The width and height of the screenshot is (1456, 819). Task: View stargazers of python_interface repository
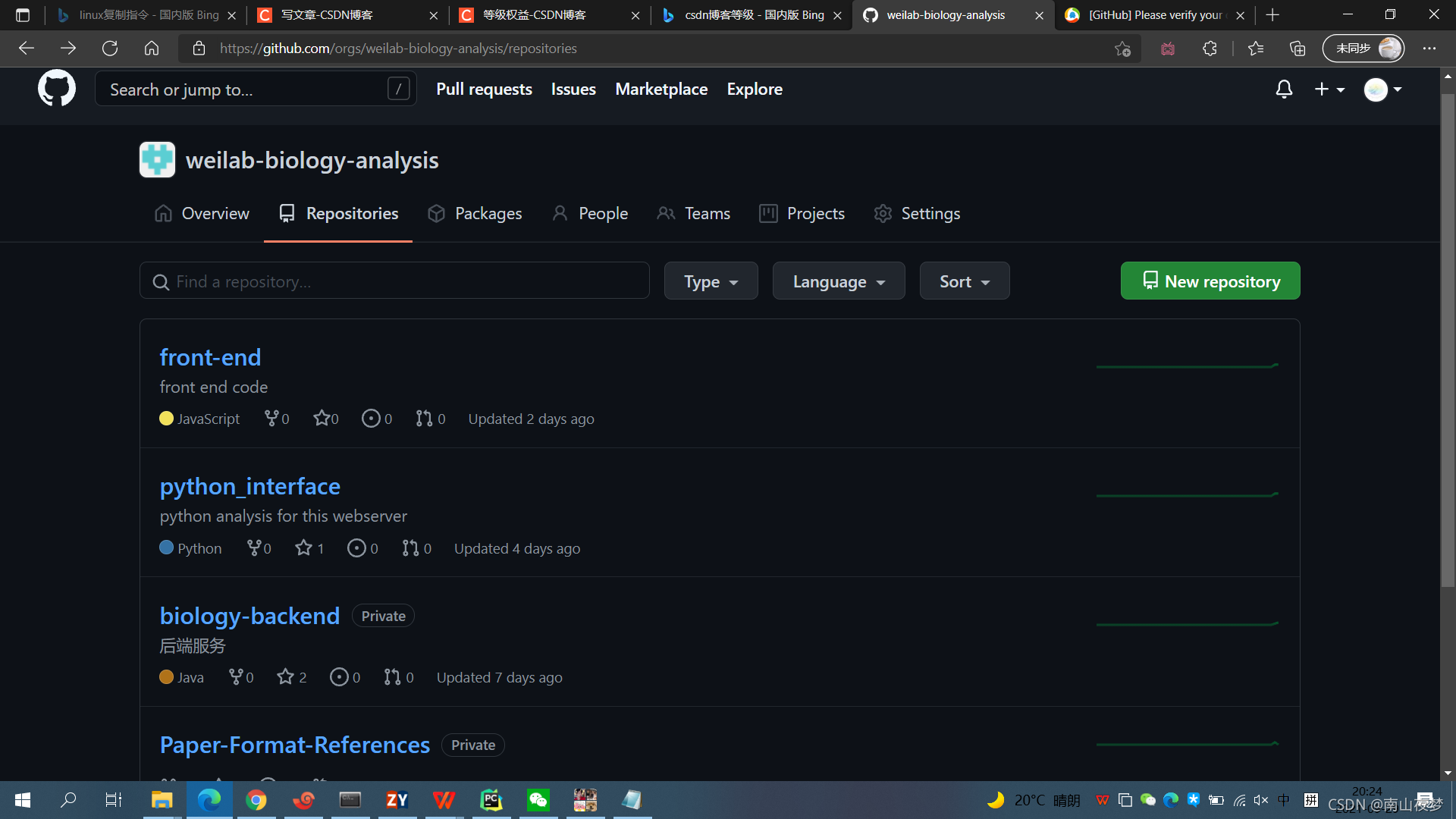[x=309, y=548]
